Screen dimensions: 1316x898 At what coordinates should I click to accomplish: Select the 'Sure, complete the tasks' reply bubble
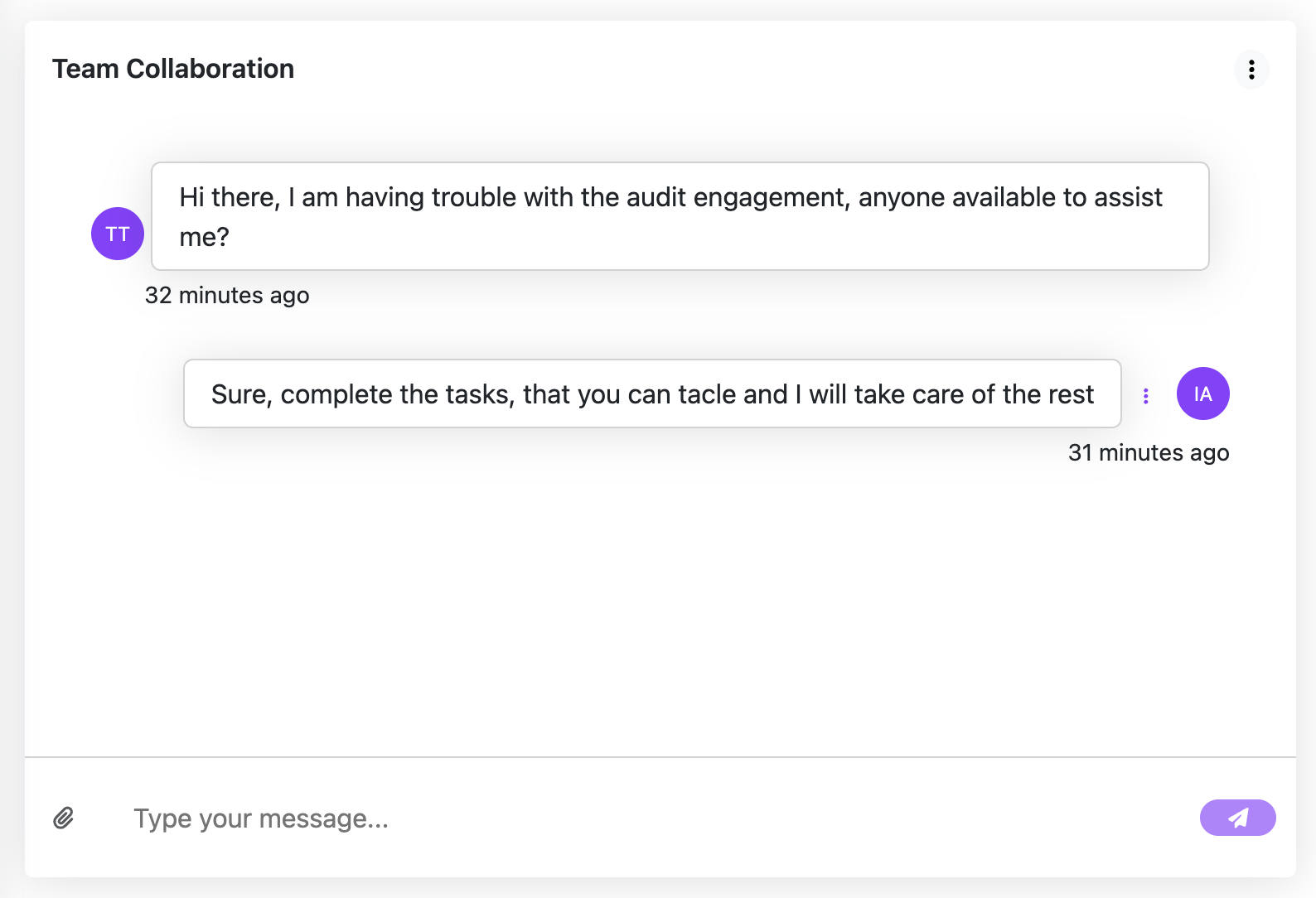point(652,393)
